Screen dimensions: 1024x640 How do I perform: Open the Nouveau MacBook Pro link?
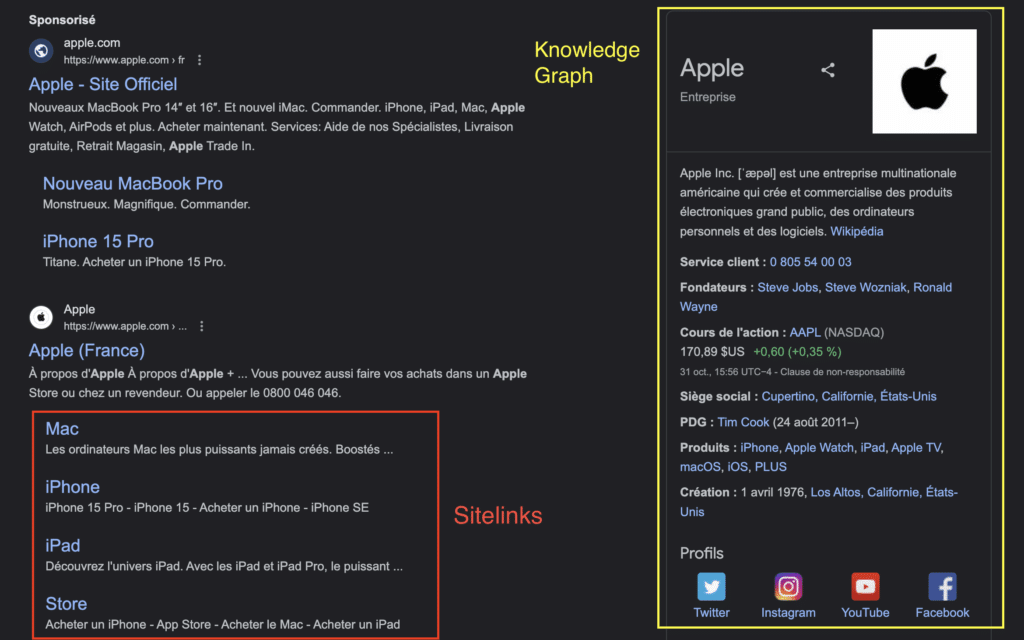click(x=133, y=184)
